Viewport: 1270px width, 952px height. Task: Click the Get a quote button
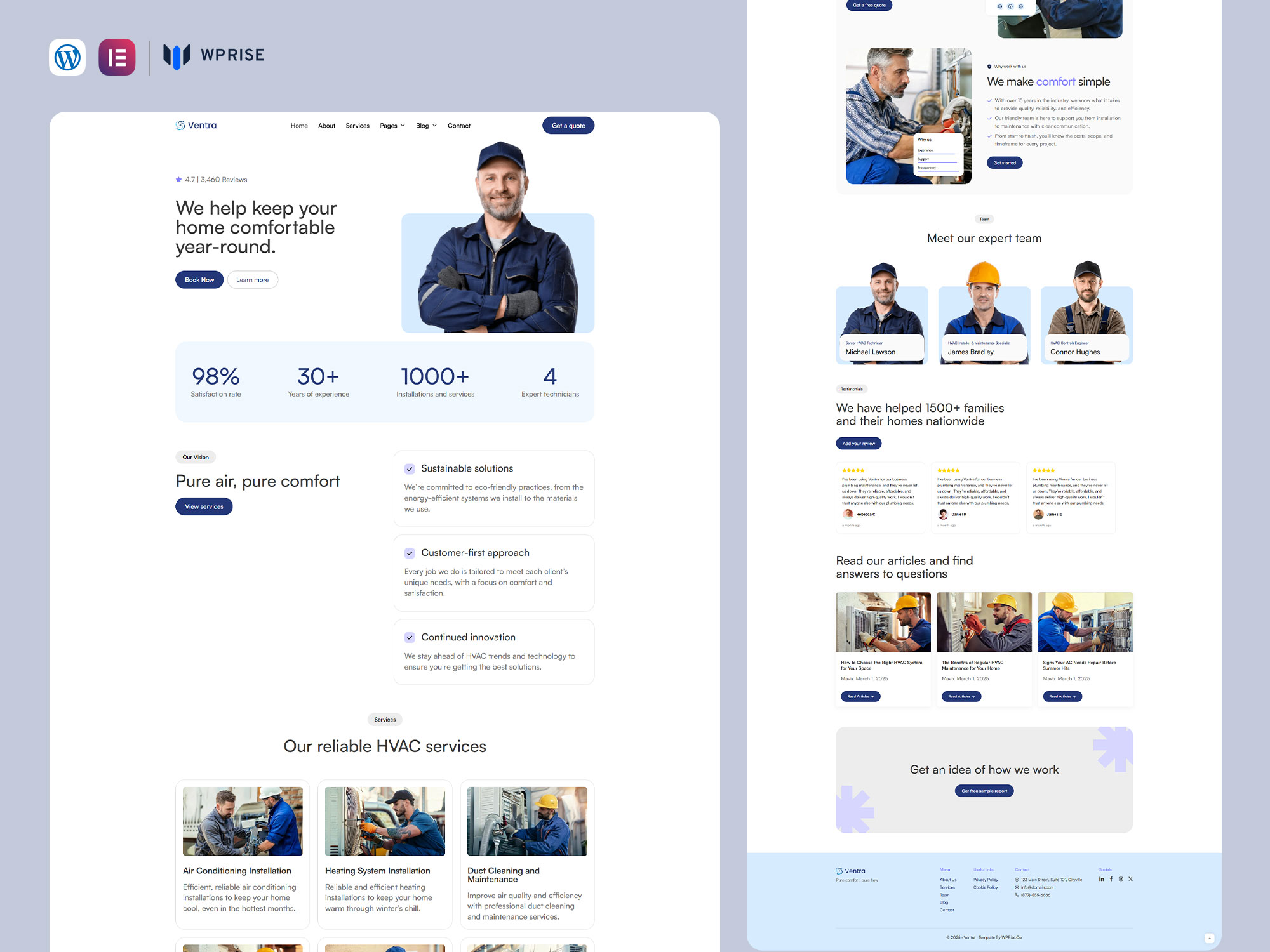tap(568, 126)
